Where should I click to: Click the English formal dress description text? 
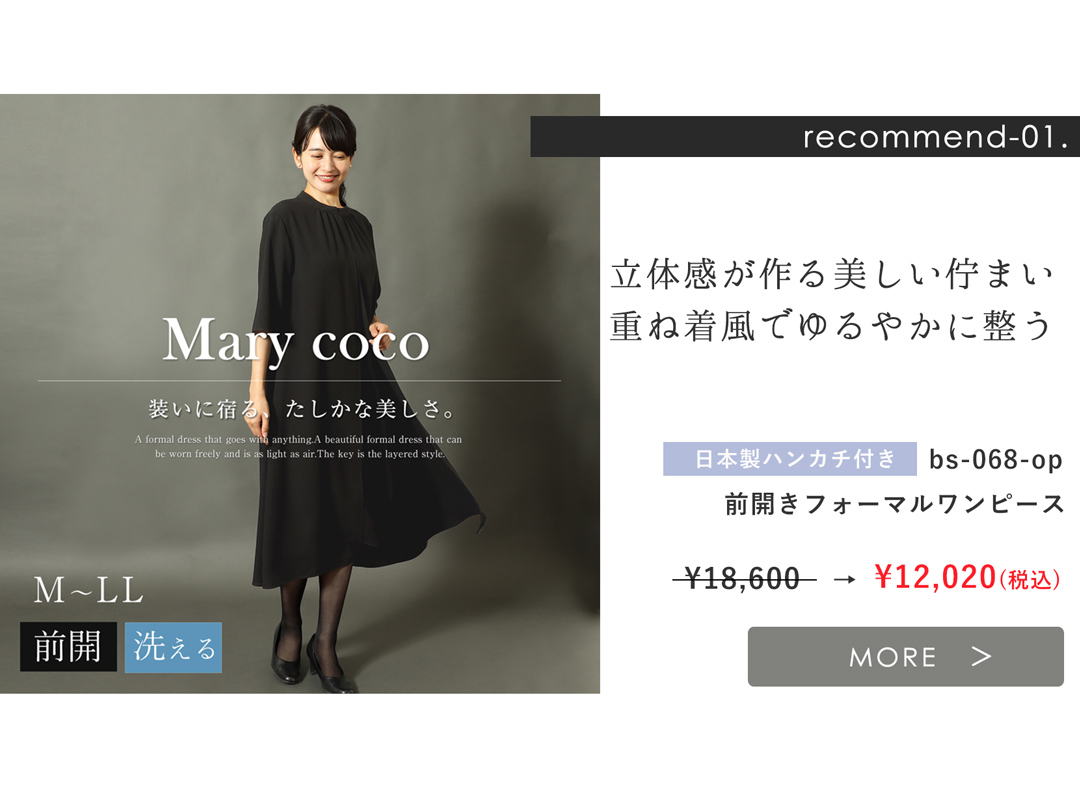[299, 446]
